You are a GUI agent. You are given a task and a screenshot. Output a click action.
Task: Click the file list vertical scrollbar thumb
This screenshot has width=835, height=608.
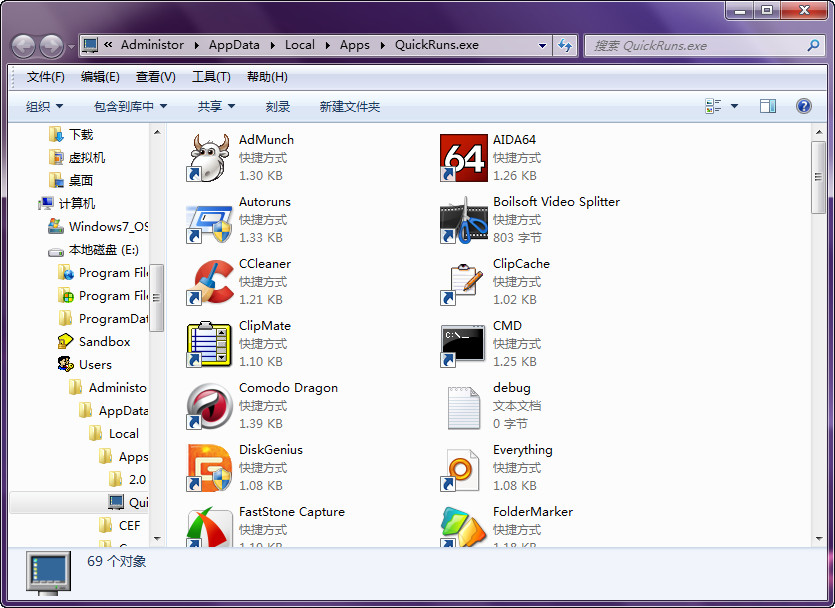point(818,178)
